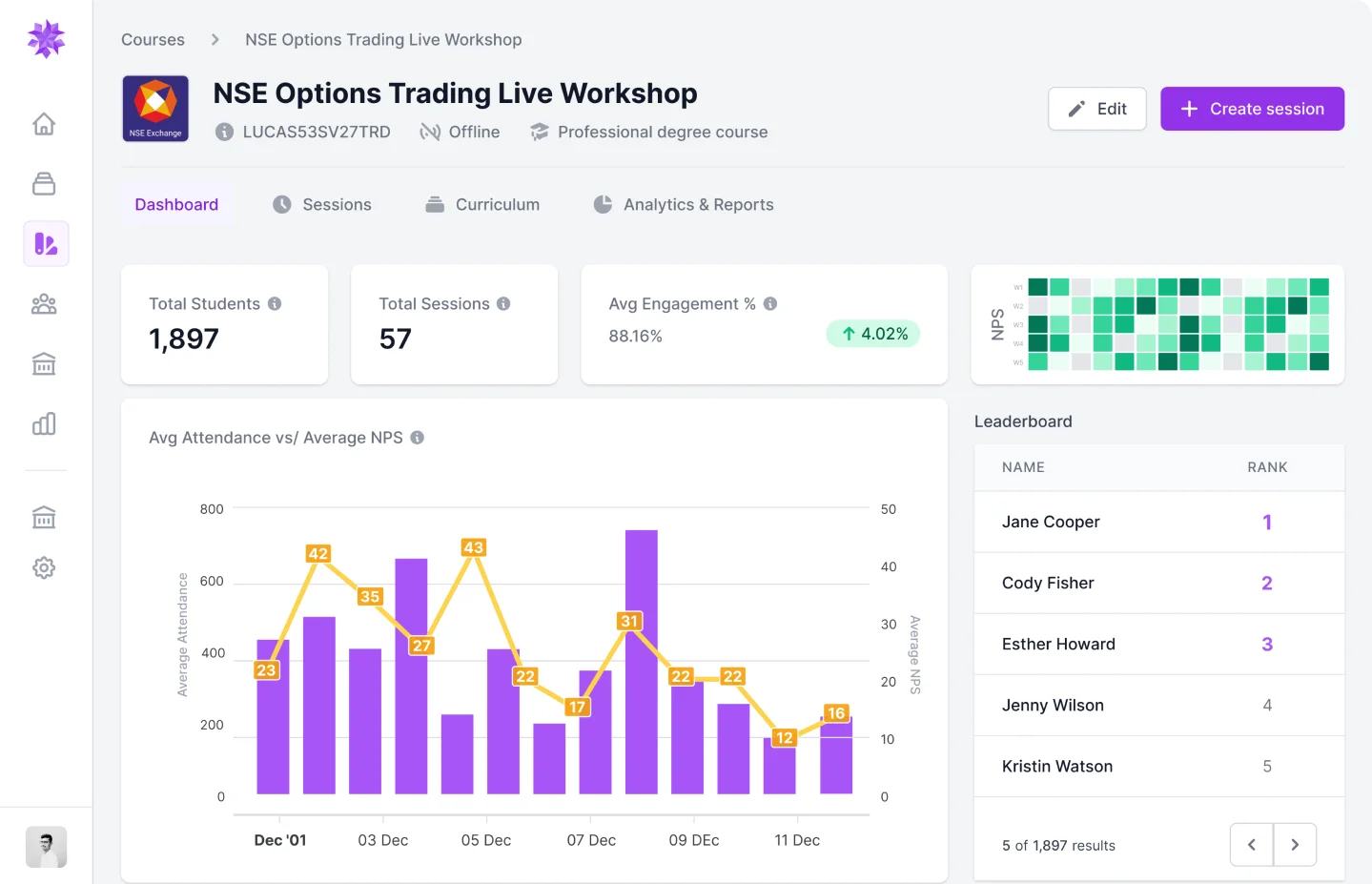Click the Offline mode icon
Screen dimensions: 1372x884
pyautogui.click(x=430, y=132)
